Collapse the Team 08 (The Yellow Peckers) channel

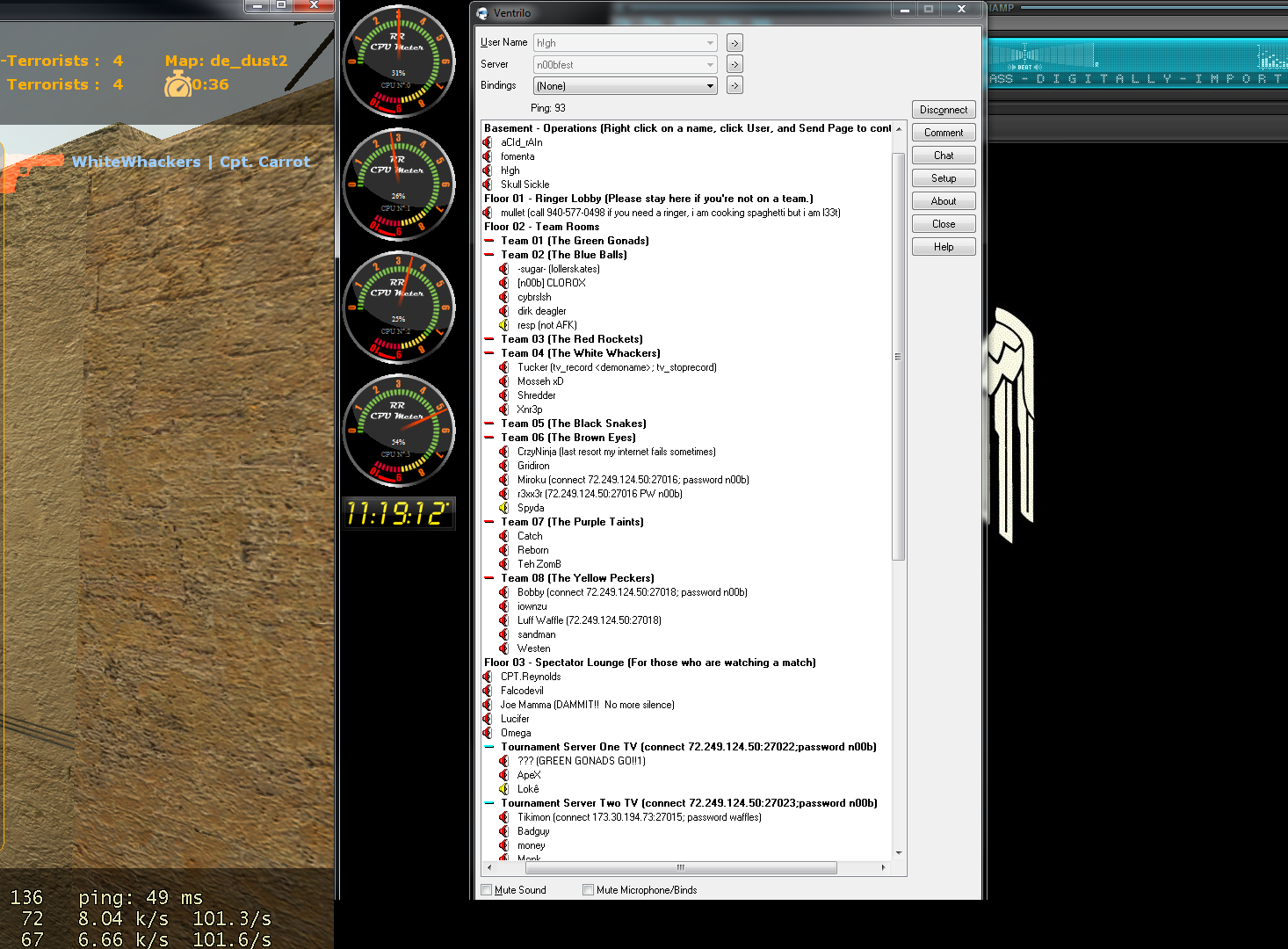(x=489, y=578)
